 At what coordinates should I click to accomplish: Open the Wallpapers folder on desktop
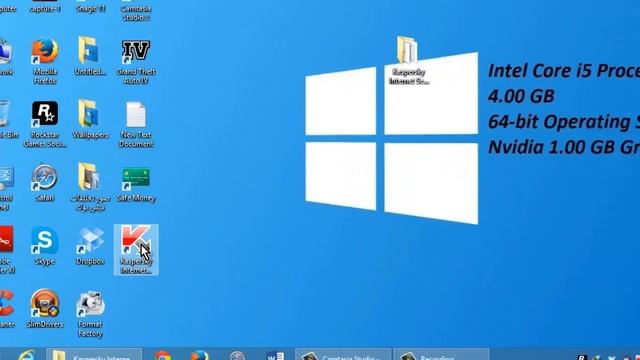pos(90,119)
